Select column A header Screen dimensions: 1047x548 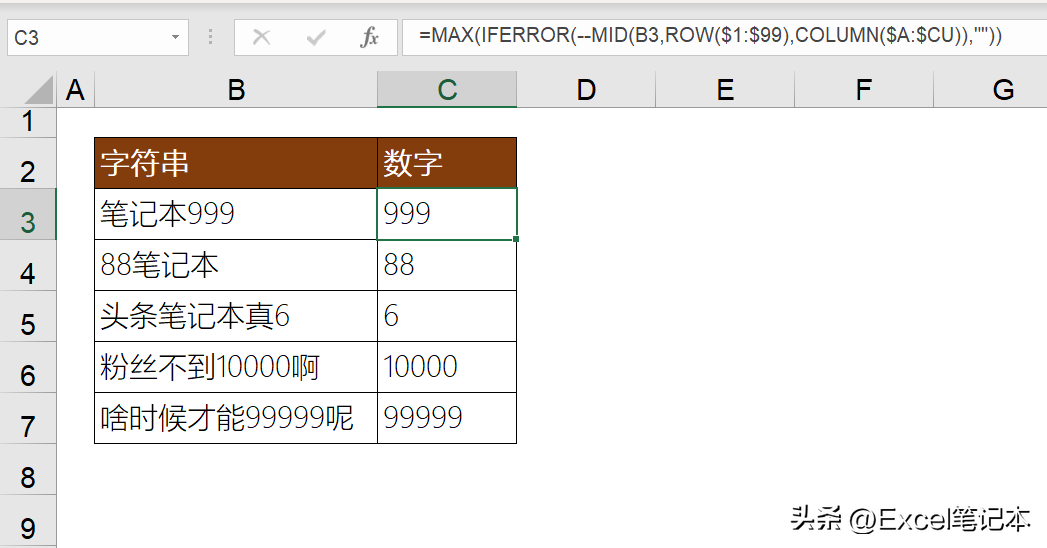click(x=75, y=90)
